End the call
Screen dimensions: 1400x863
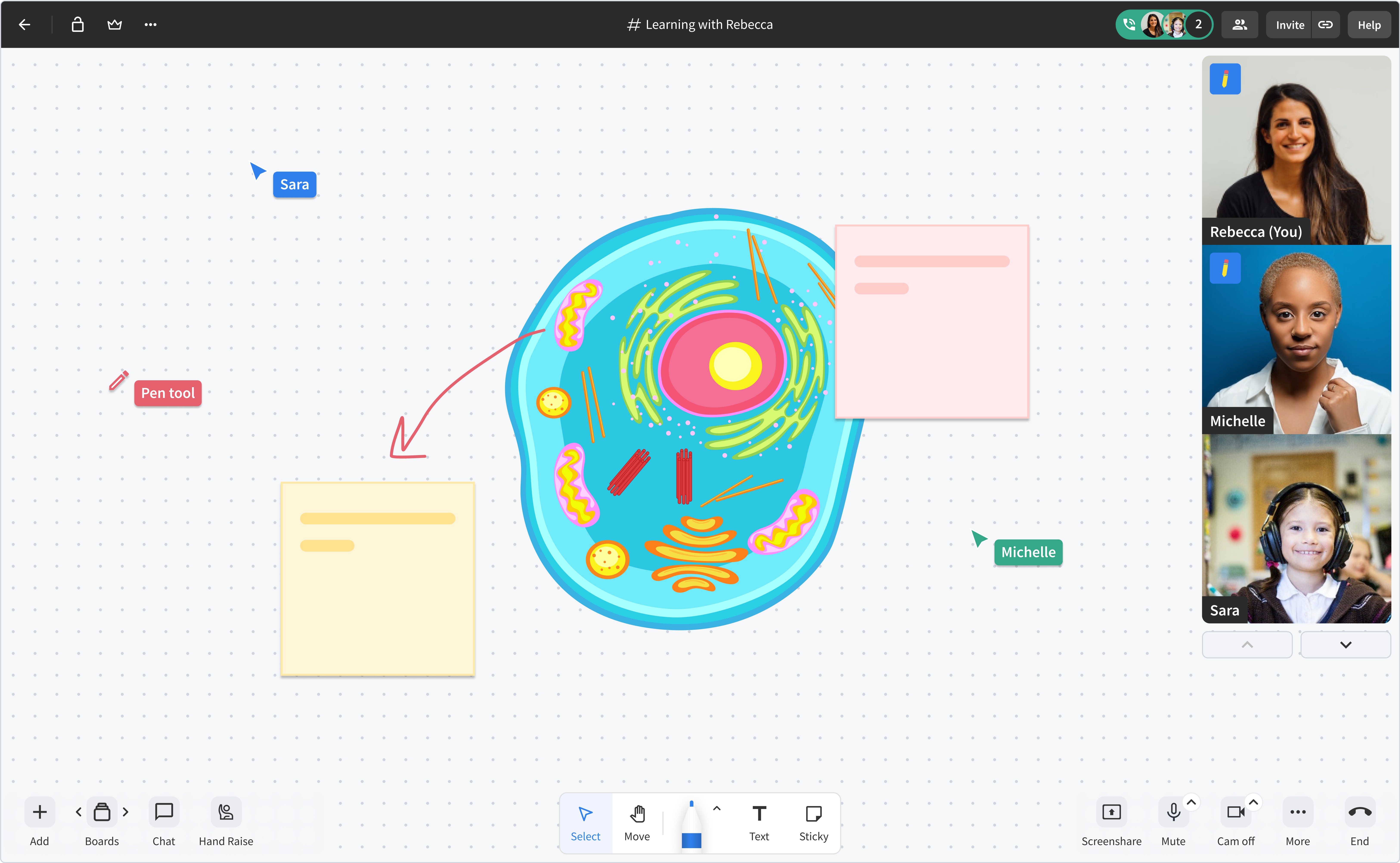(x=1360, y=812)
